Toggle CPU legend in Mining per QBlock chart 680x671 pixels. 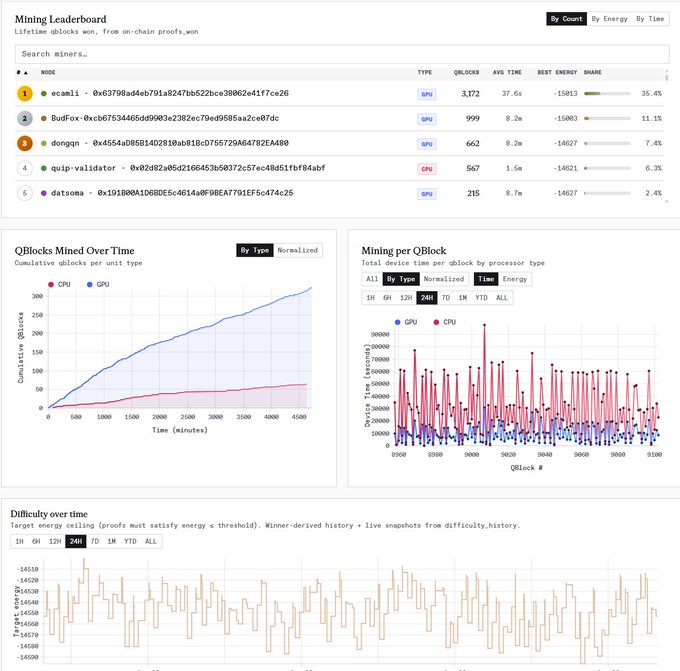click(445, 322)
